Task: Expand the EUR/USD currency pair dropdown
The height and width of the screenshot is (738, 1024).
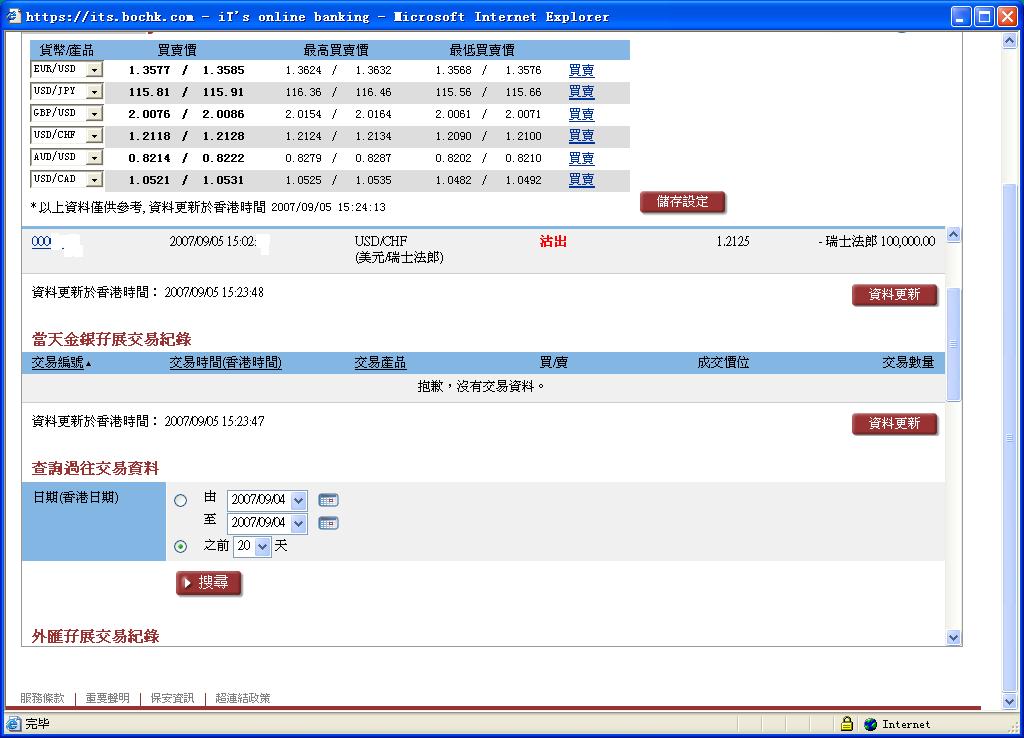Action: (x=95, y=69)
